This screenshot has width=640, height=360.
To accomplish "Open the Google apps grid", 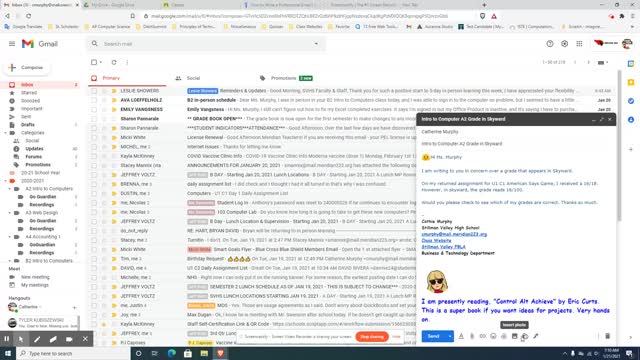I will 579,44.
